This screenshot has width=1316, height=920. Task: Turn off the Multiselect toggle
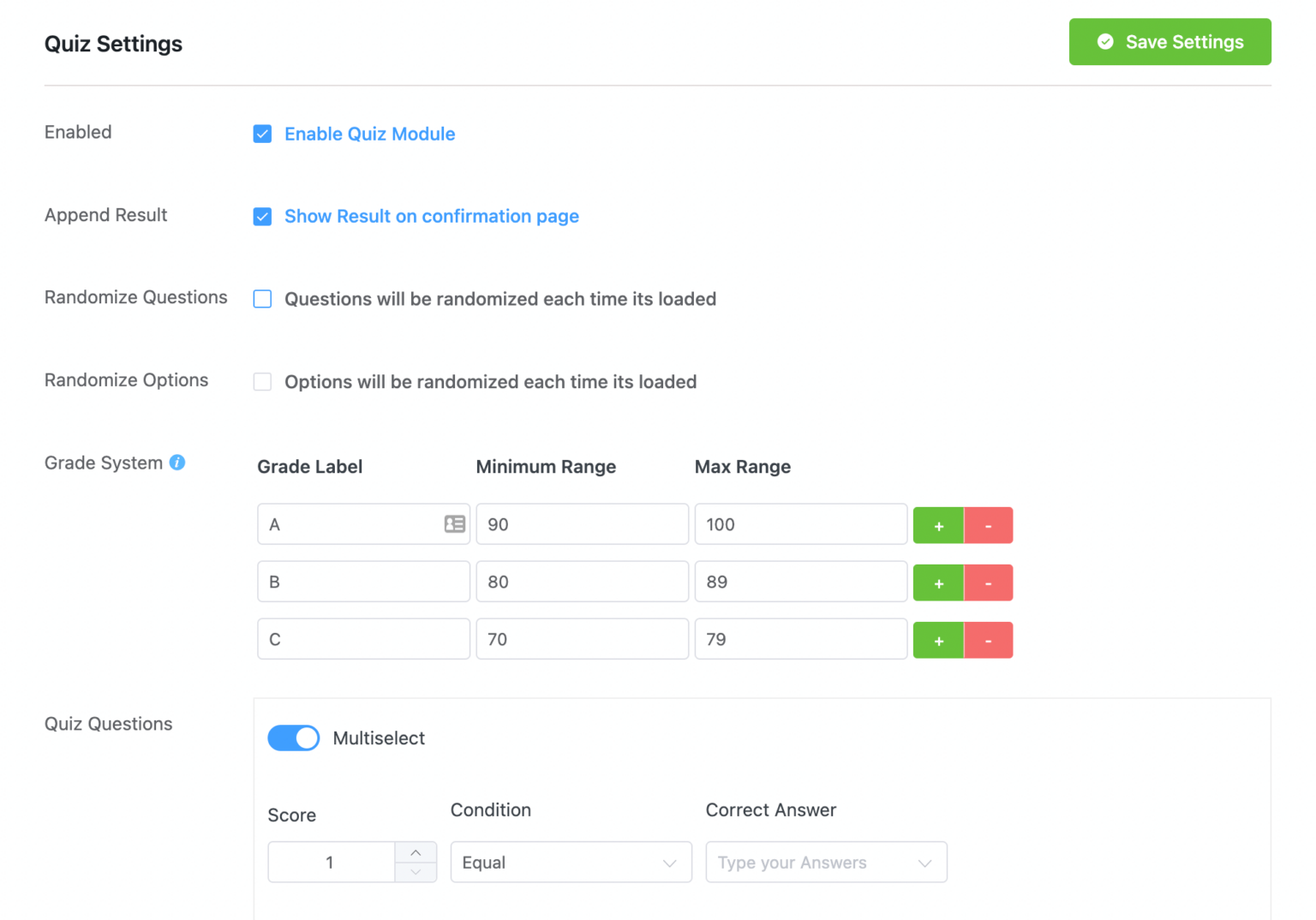tap(294, 738)
